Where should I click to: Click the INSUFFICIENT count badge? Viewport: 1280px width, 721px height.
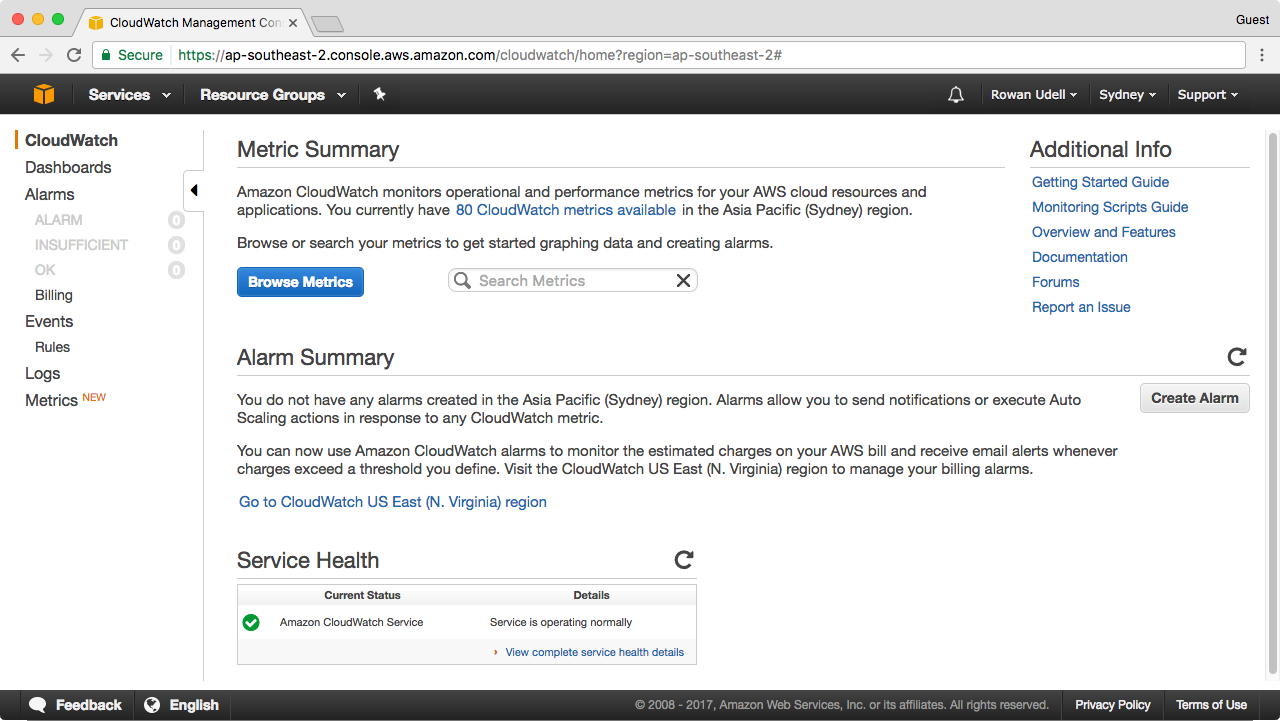[176, 245]
